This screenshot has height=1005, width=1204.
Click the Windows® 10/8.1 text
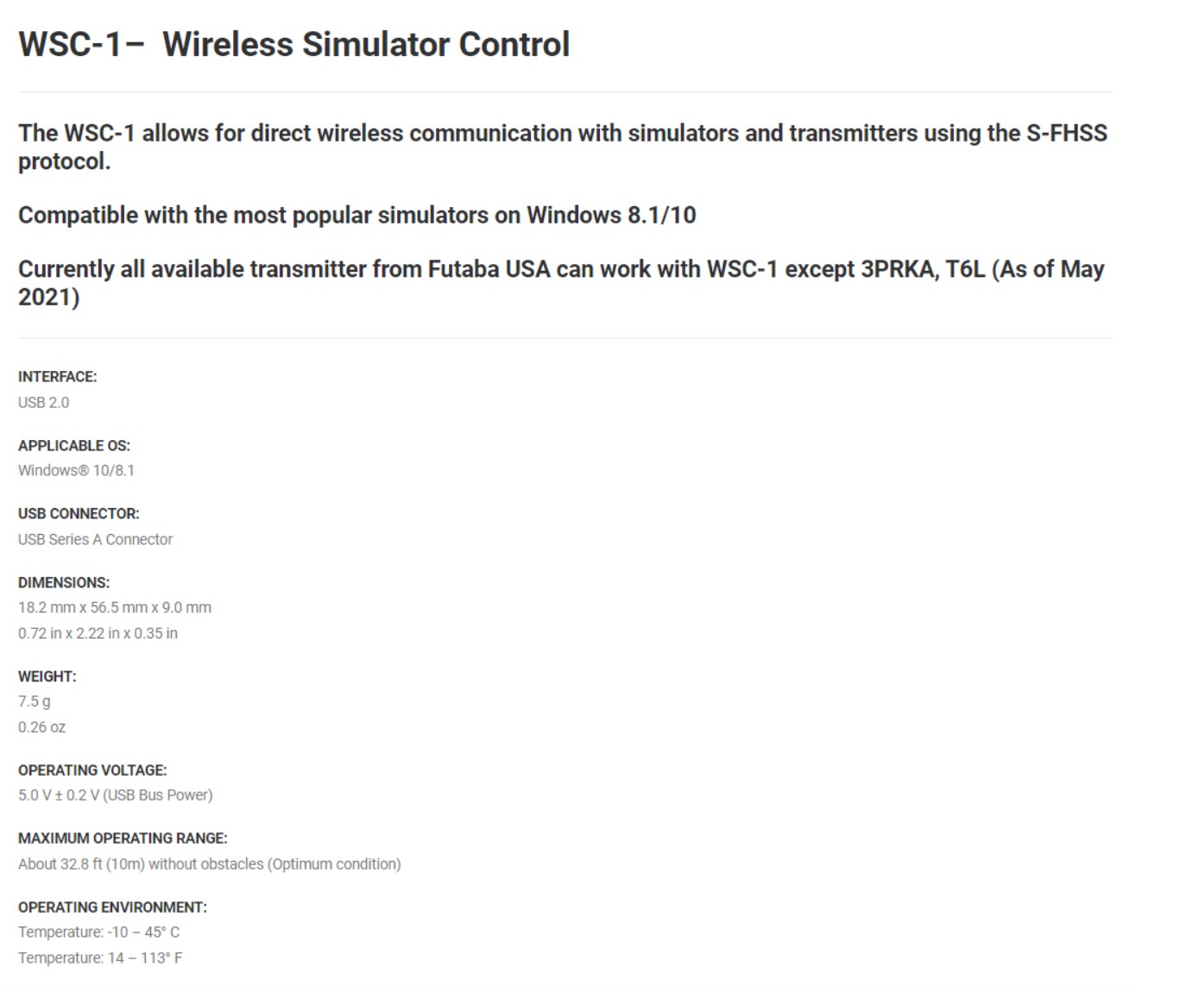click(x=76, y=470)
